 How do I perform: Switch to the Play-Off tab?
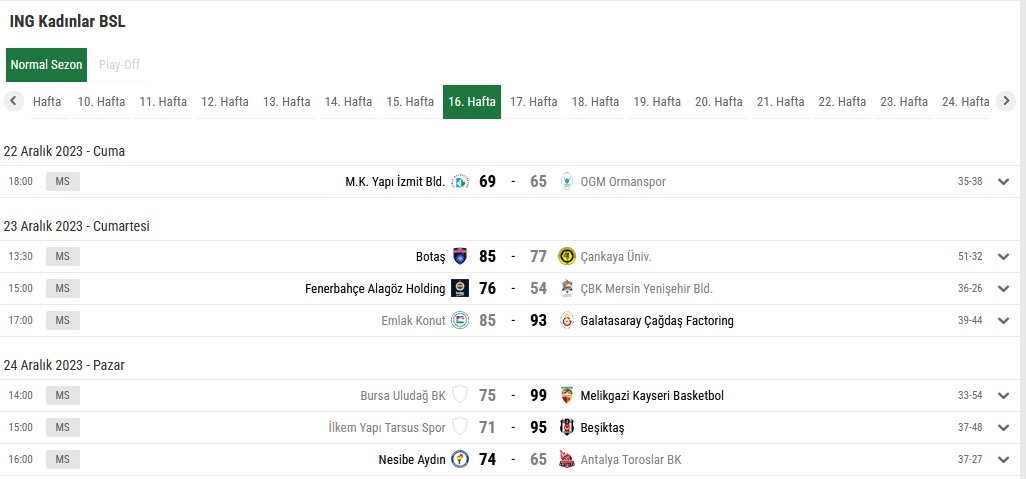pyautogui.click(x=119, y=65)
